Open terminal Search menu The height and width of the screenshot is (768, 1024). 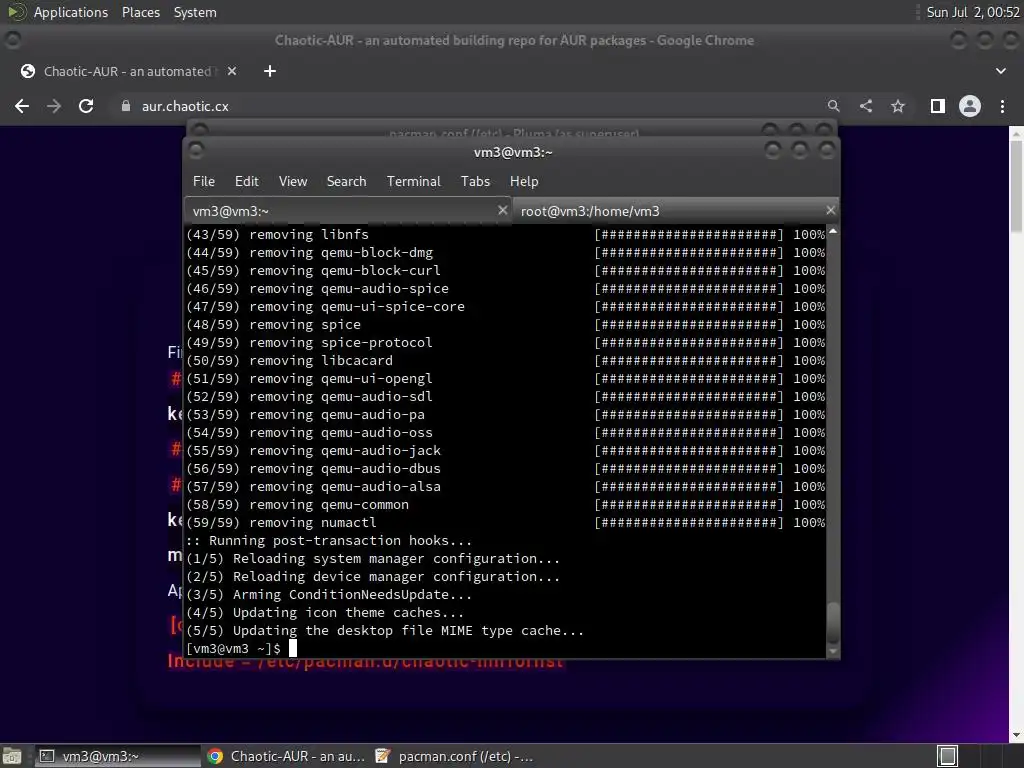click(x=346, y=182)
